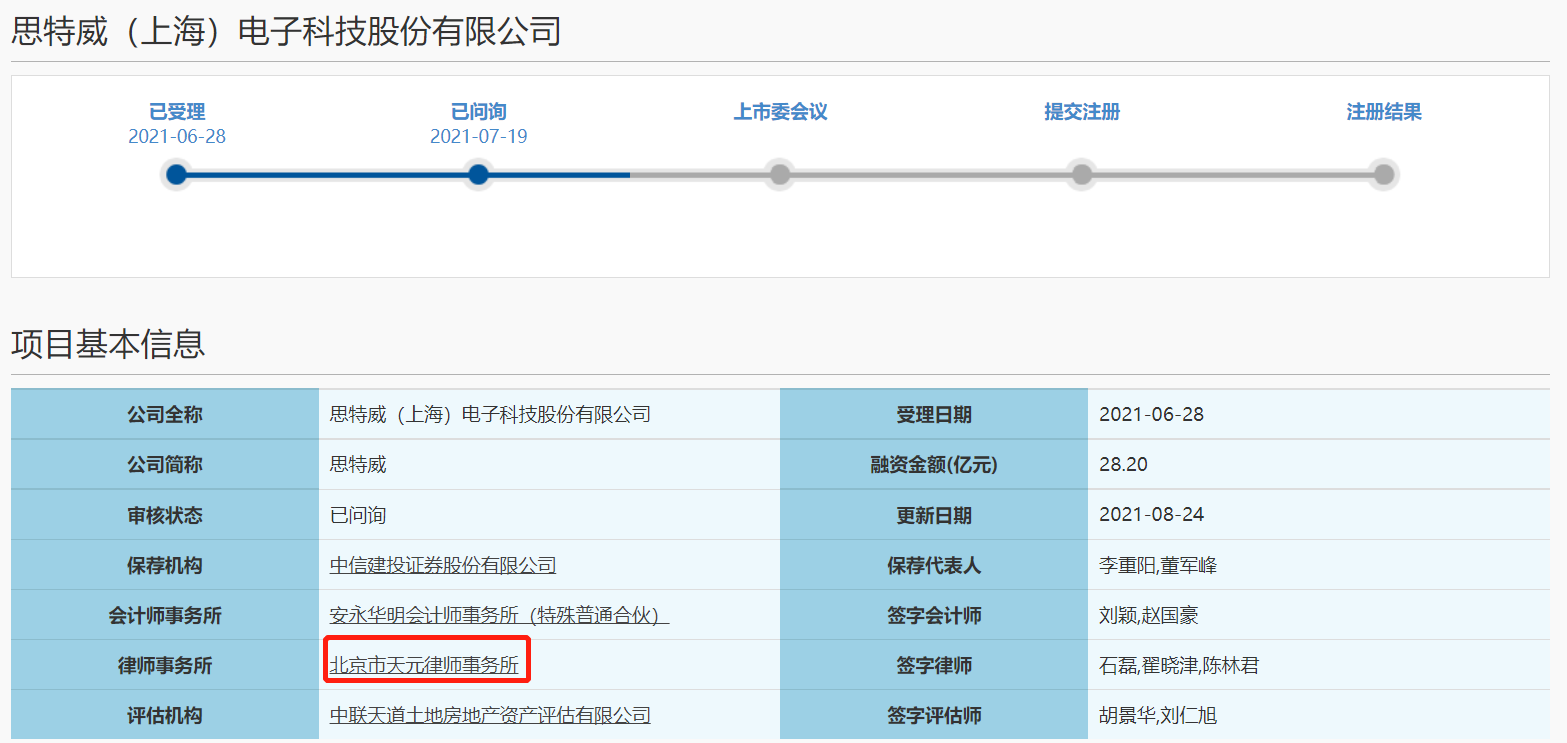This screenshot has width=1567, height=743.
Task: Click the 已问询 progress step dot
Action: click(x=479, y=175)
